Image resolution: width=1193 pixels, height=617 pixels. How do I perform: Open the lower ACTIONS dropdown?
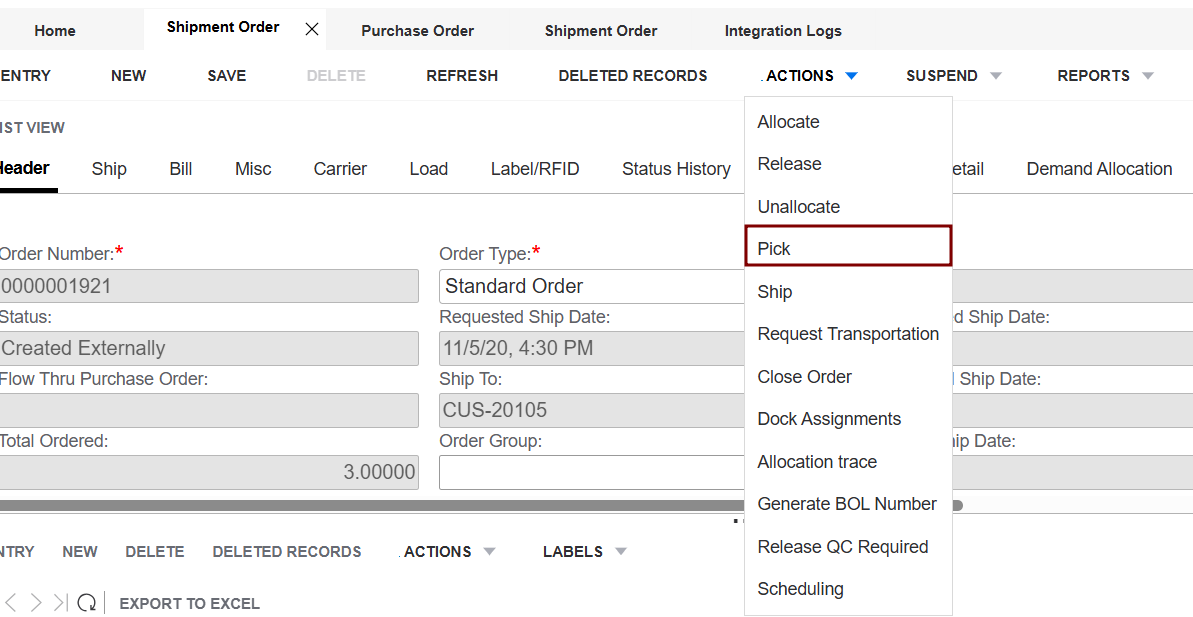(x=489, y=552)
